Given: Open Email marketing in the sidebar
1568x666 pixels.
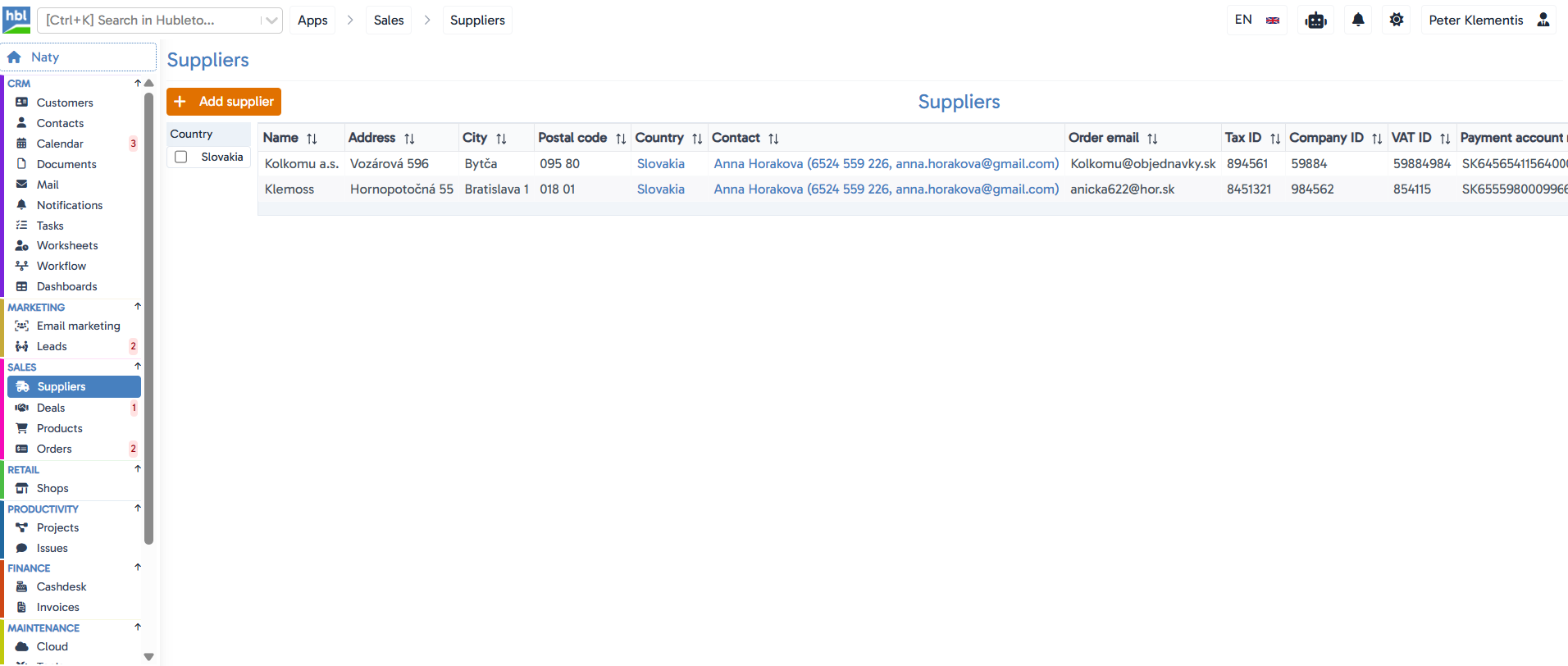Looking at the screenshot, I should 78,326.
